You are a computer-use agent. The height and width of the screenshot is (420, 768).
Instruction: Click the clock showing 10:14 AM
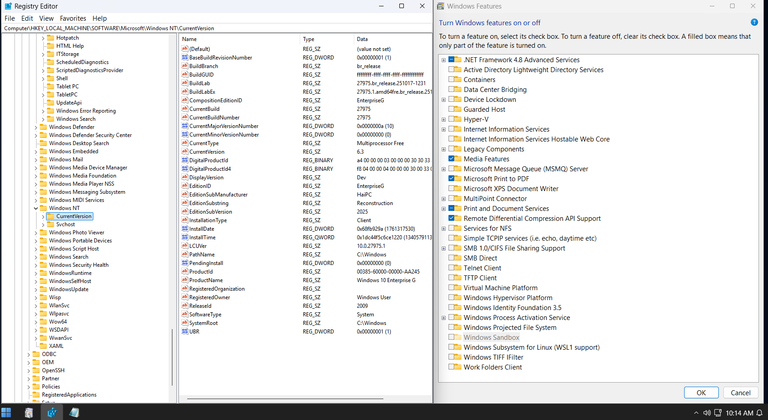[x=739, y=413]
